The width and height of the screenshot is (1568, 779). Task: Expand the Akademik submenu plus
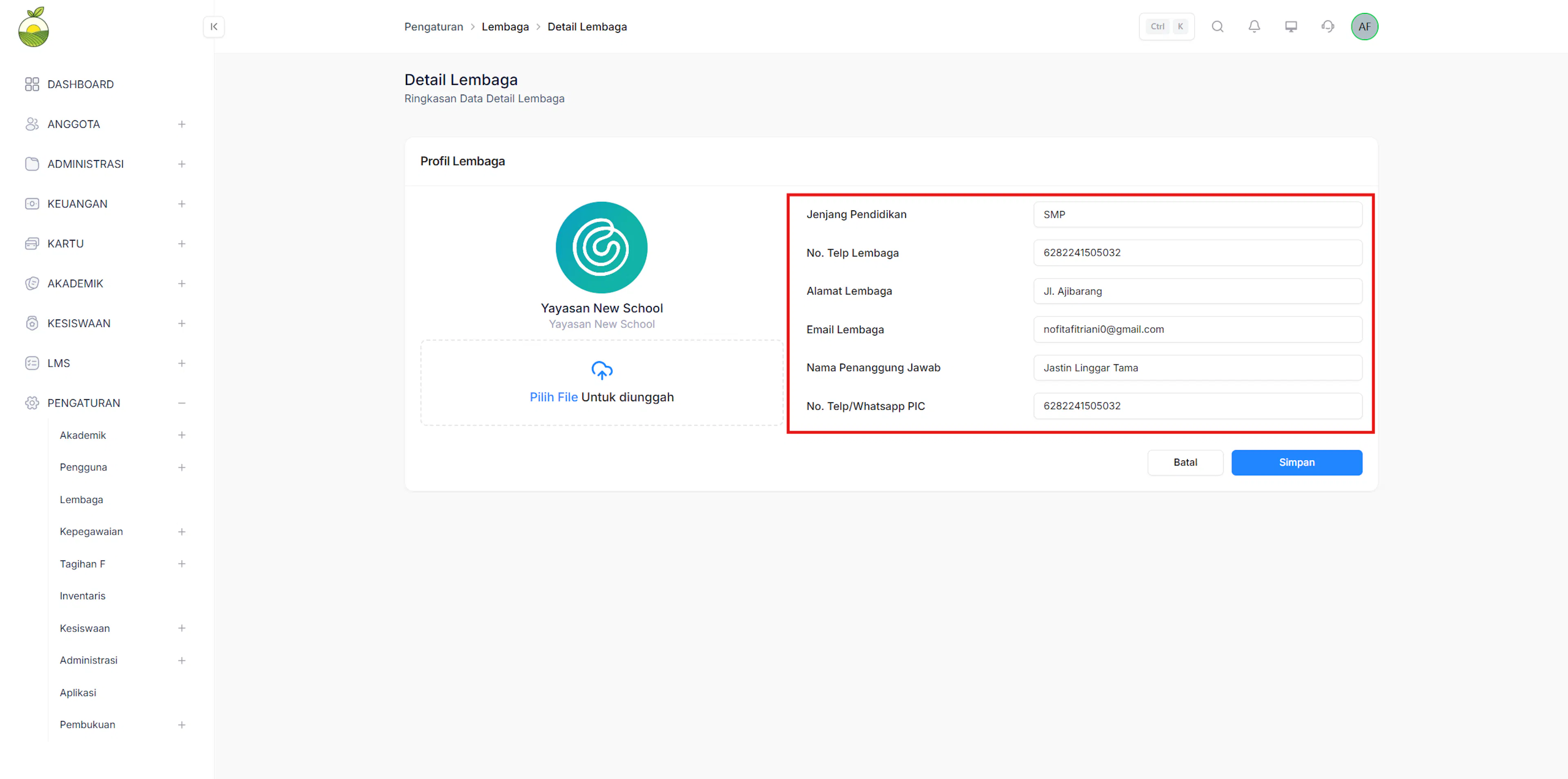pos(181,435)
